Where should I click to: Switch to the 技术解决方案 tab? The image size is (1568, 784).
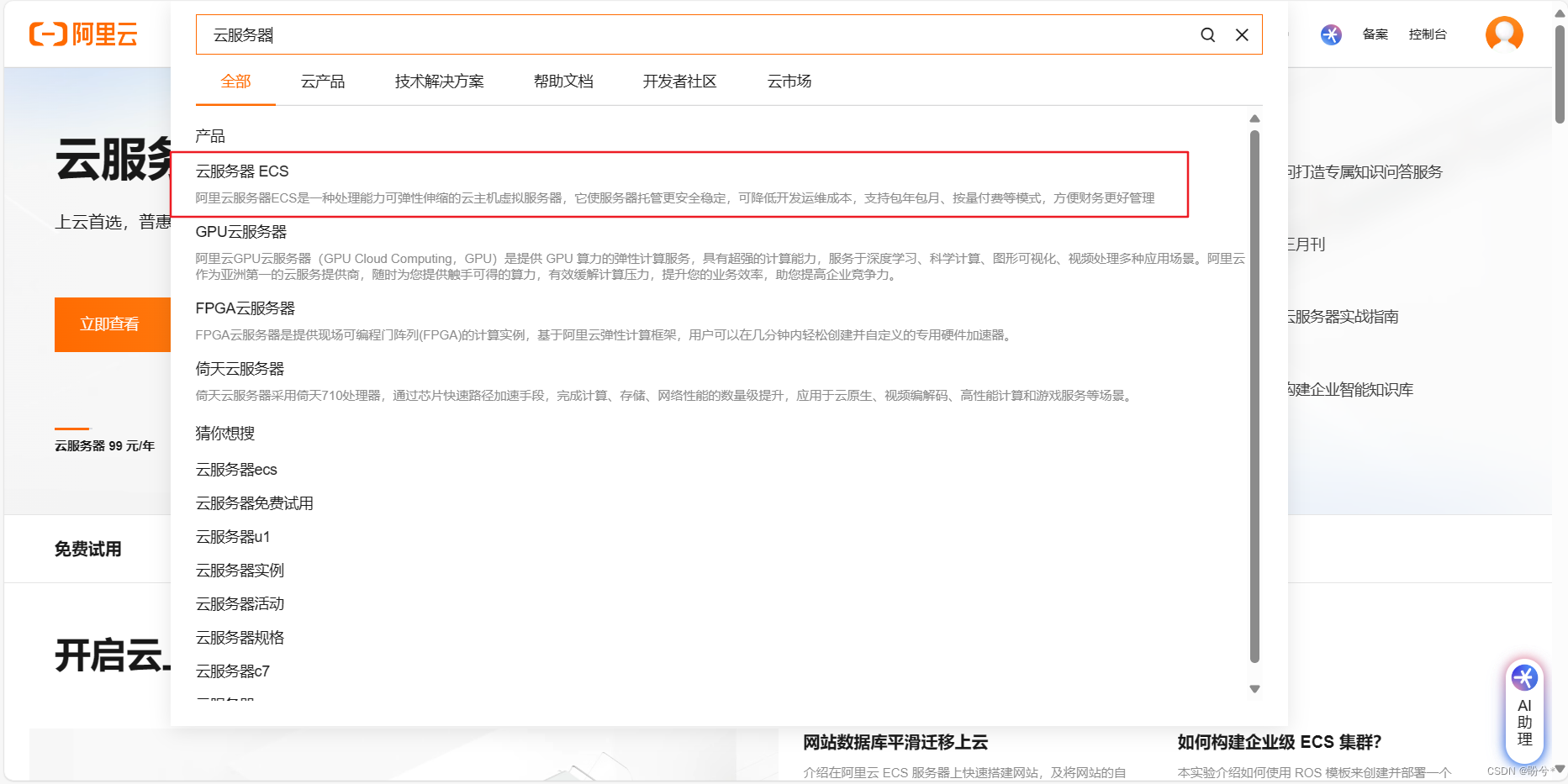440,82
